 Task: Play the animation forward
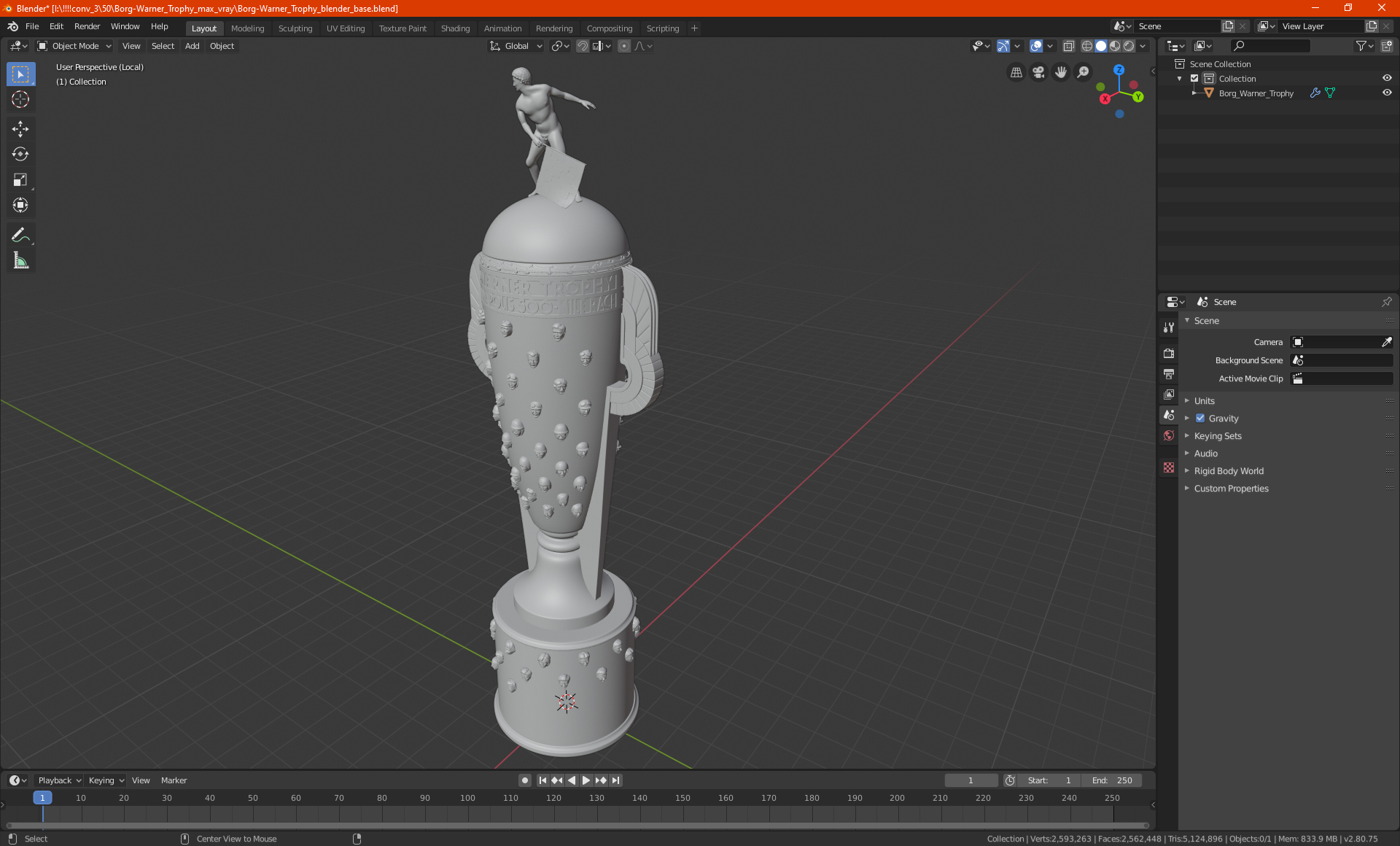(586, 780)
